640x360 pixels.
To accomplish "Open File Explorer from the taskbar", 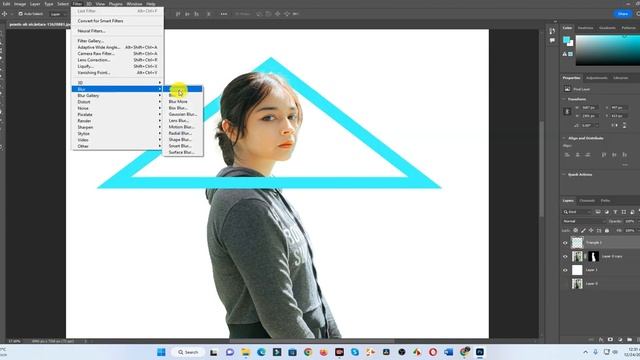I will 245,352.
